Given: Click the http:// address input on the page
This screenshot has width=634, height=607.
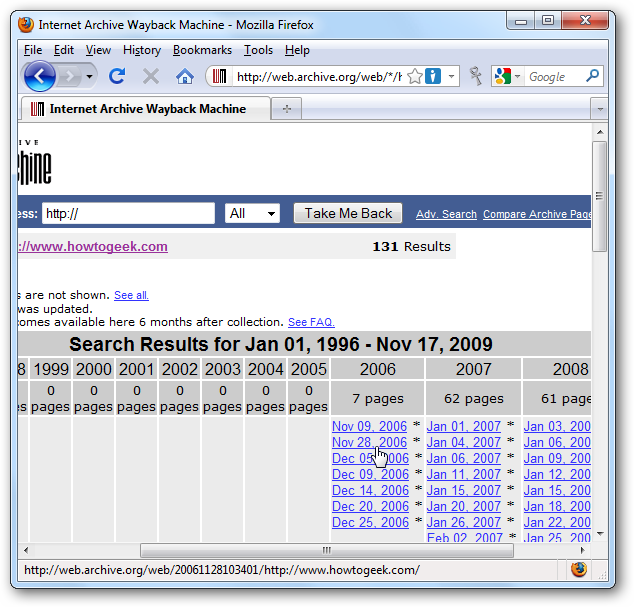Looking at the screenshot, I should [x=128, y=213].
